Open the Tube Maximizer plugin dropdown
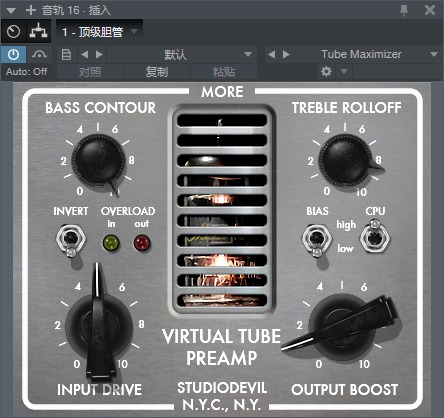 pos(368,54)
